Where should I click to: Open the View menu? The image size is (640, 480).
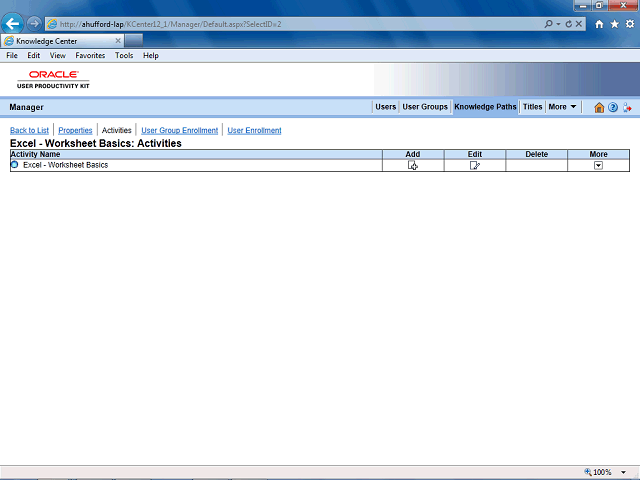58,56
